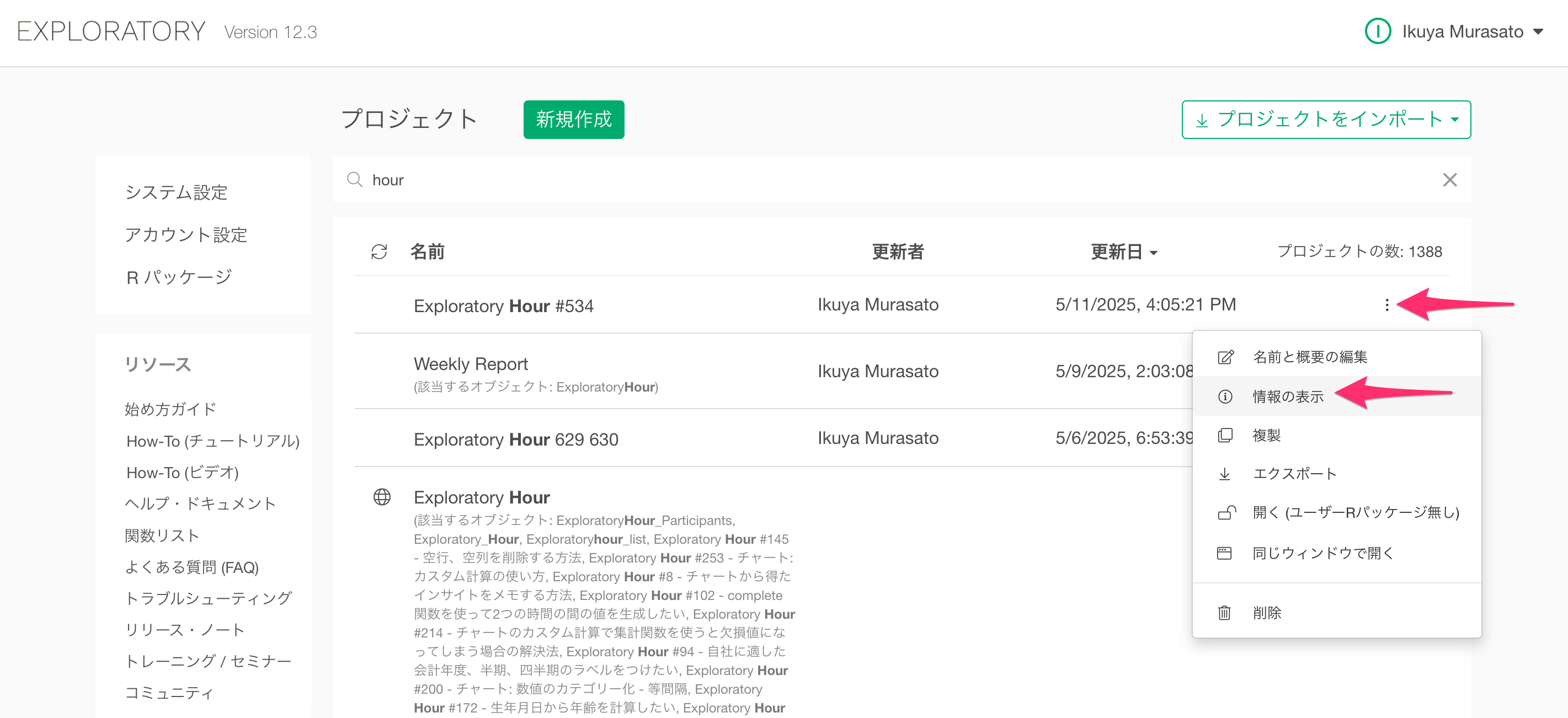Open システム設定 in the sidebar
1568x718 pixels.
tap(176, 192)
